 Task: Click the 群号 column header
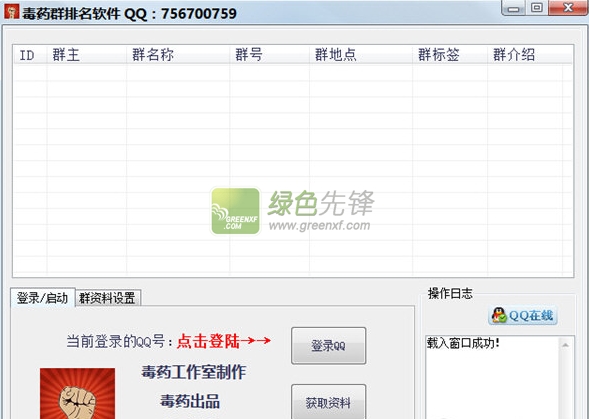(x=270, y=55)
